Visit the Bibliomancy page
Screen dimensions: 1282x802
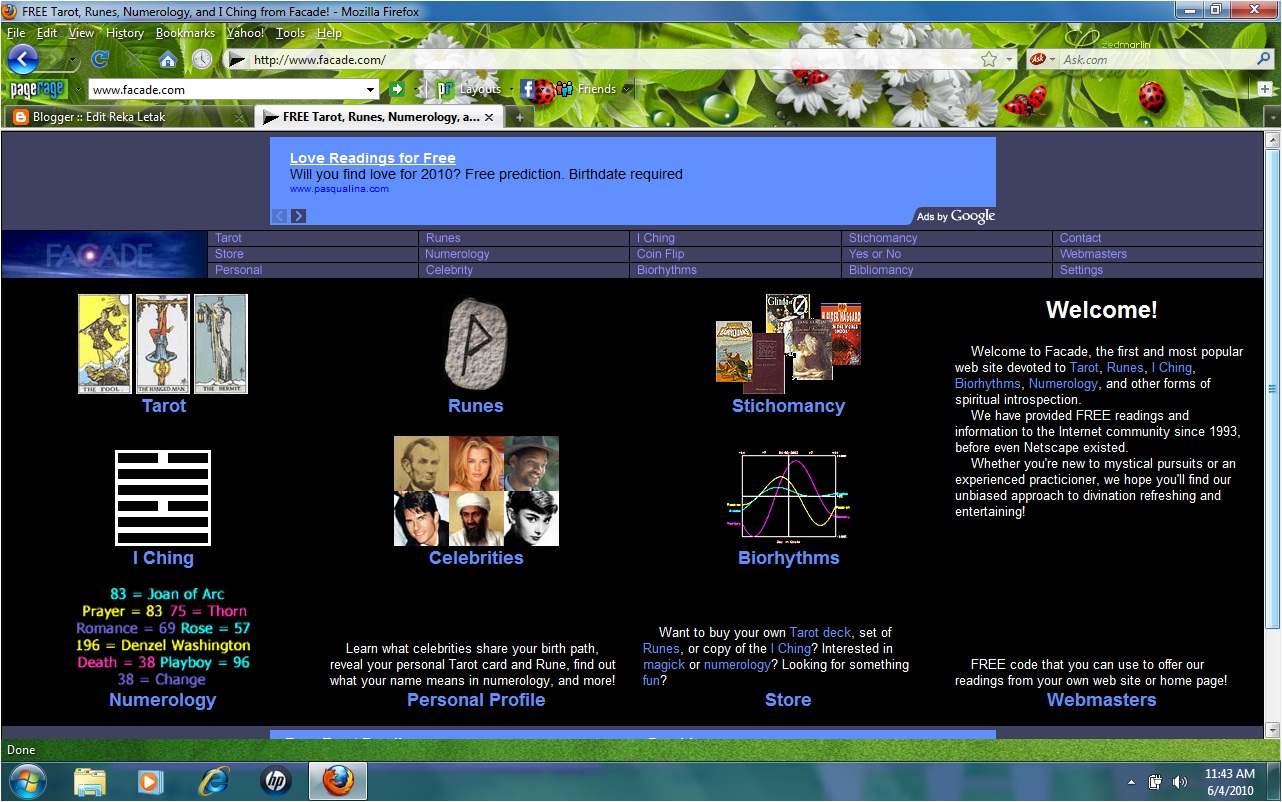(x=881, y=270)
